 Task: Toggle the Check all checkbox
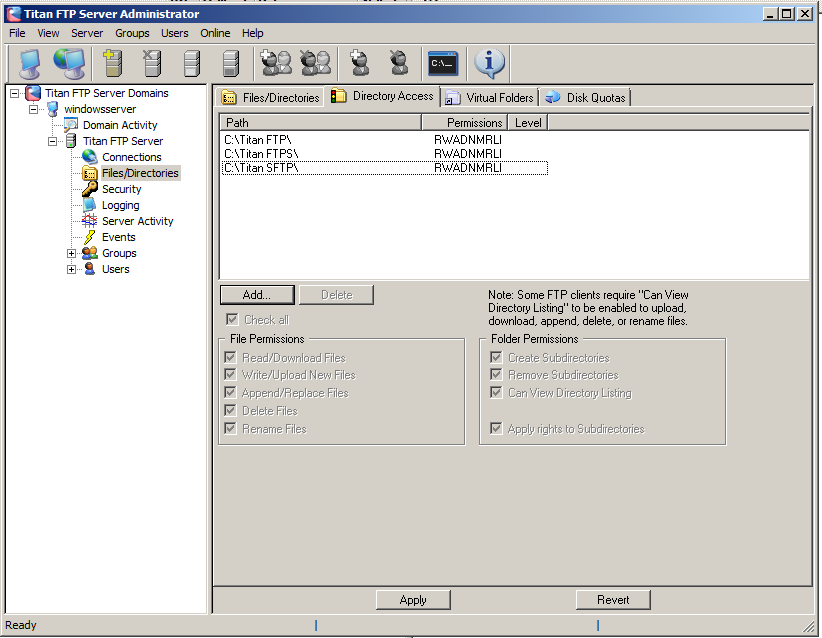pyautogui.click(x=232, y=319)
